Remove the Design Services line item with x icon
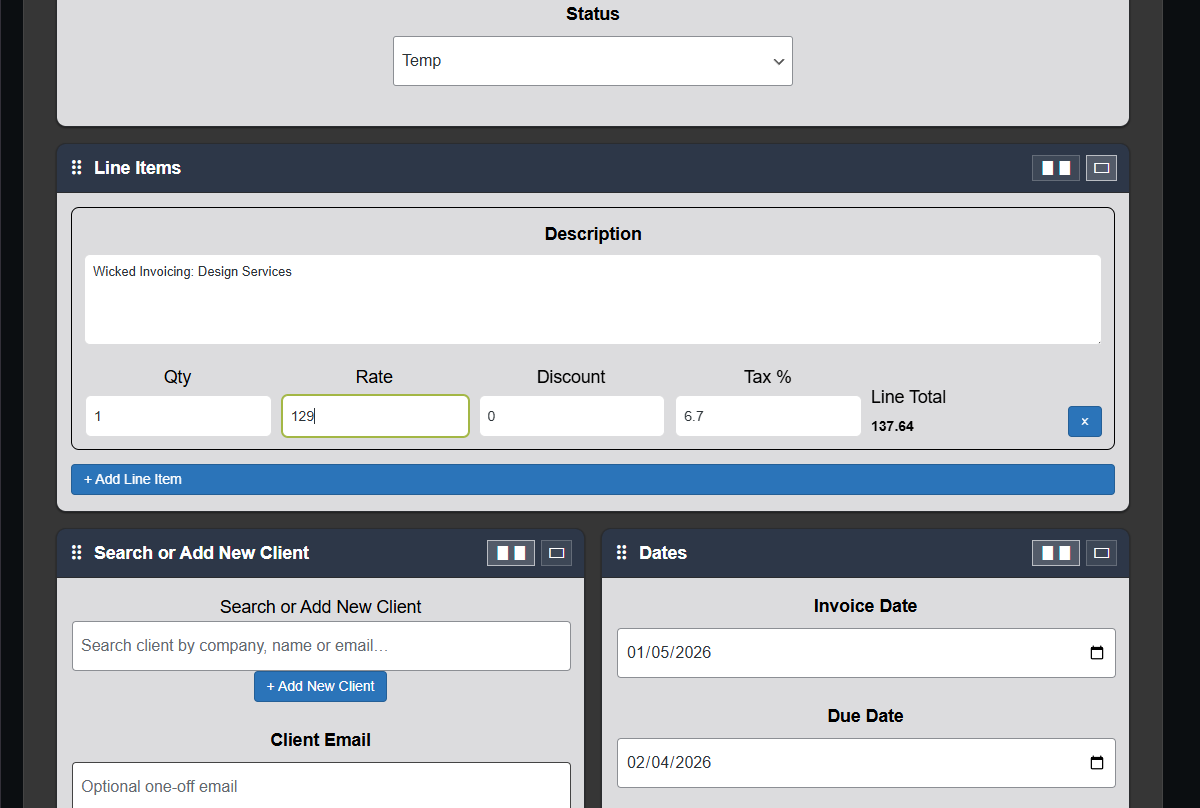The image size is (1200, 808). (1084, 421)
